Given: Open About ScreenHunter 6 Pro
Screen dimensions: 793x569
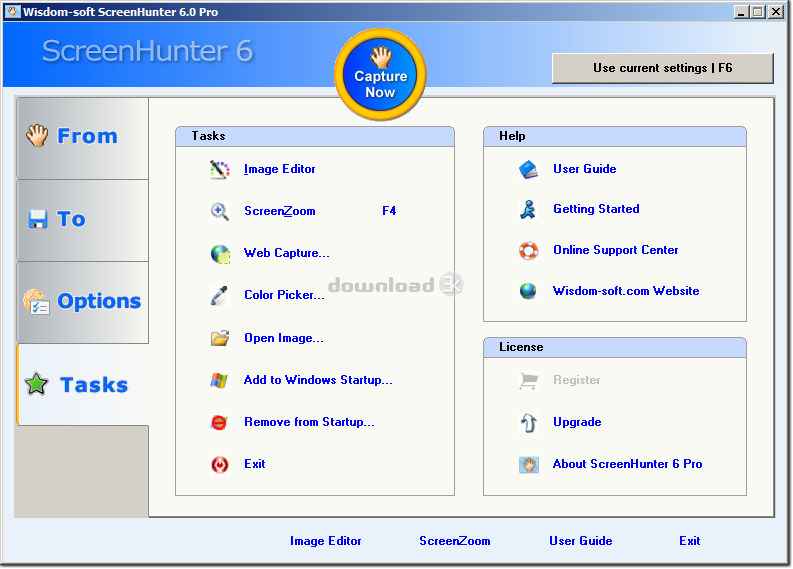Looking at the screenshot, I should [627, 465].
